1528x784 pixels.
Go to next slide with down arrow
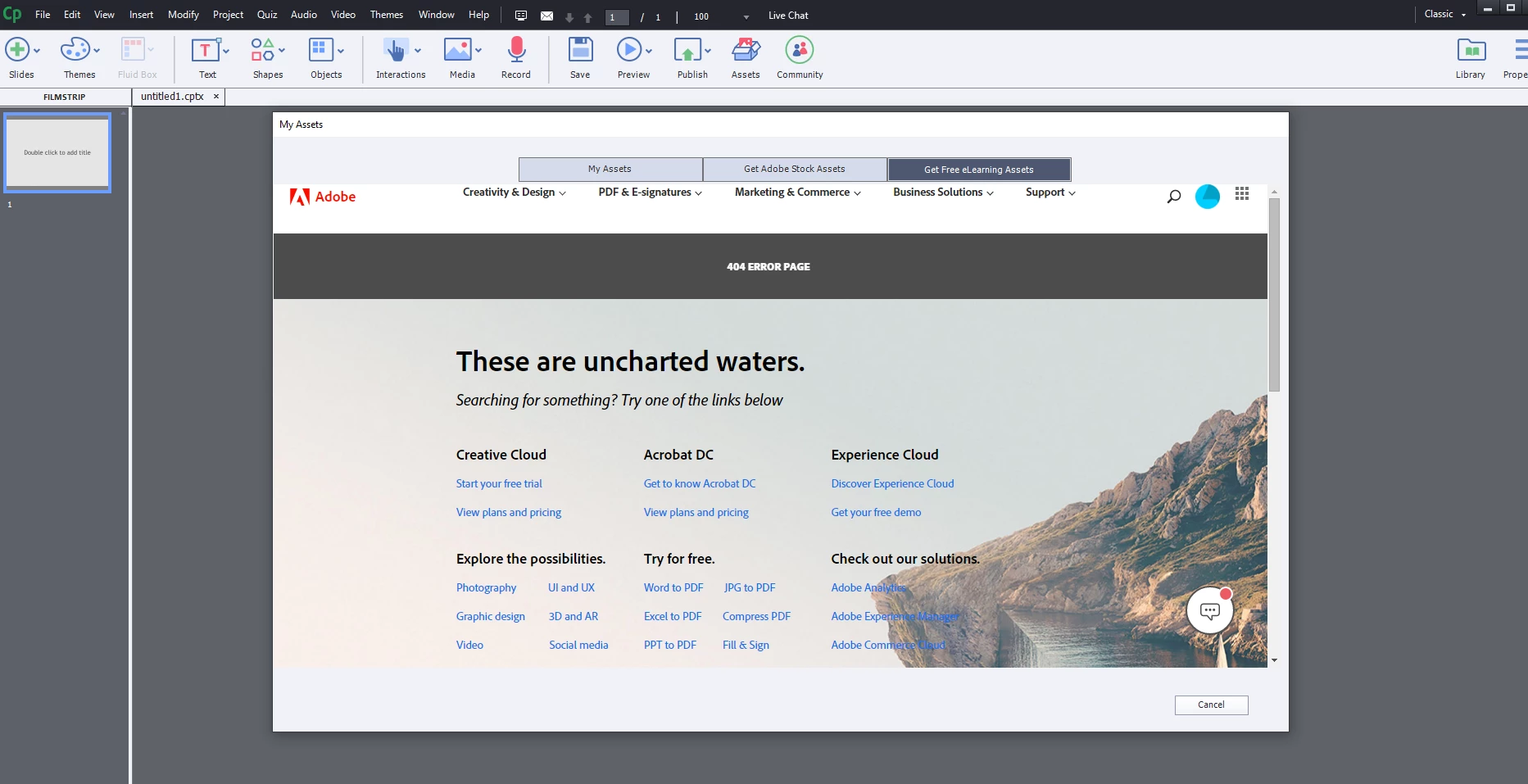(x=569, y=17)
